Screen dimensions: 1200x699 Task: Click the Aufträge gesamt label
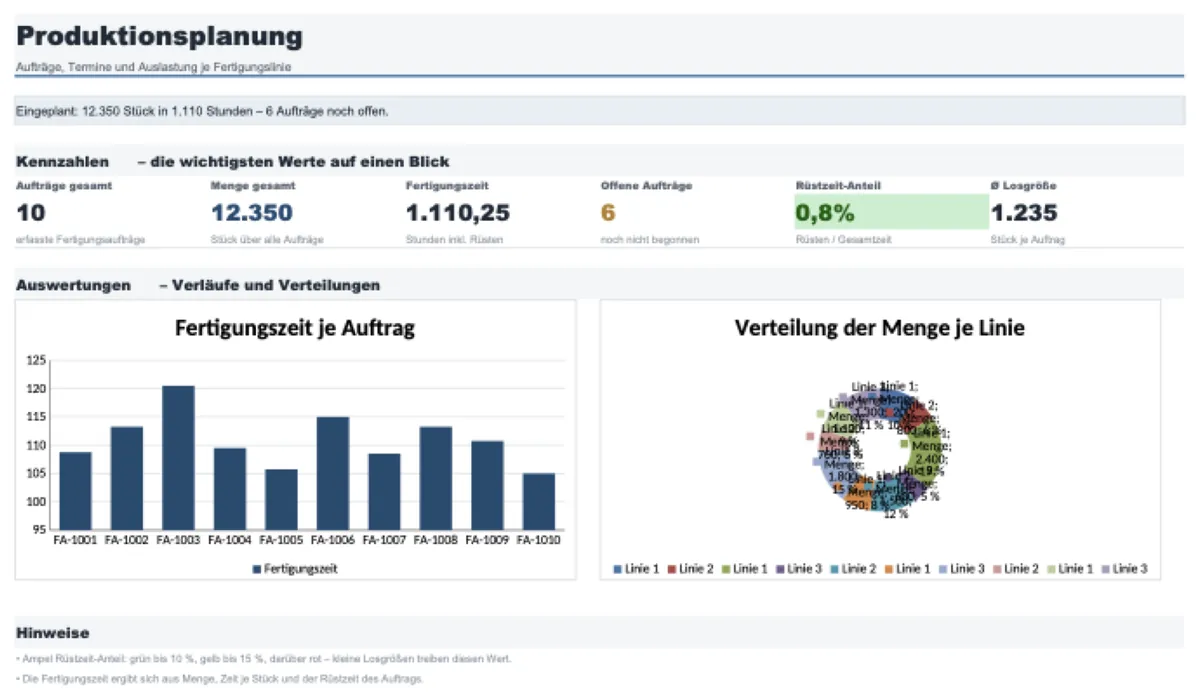tap(64, 186)
